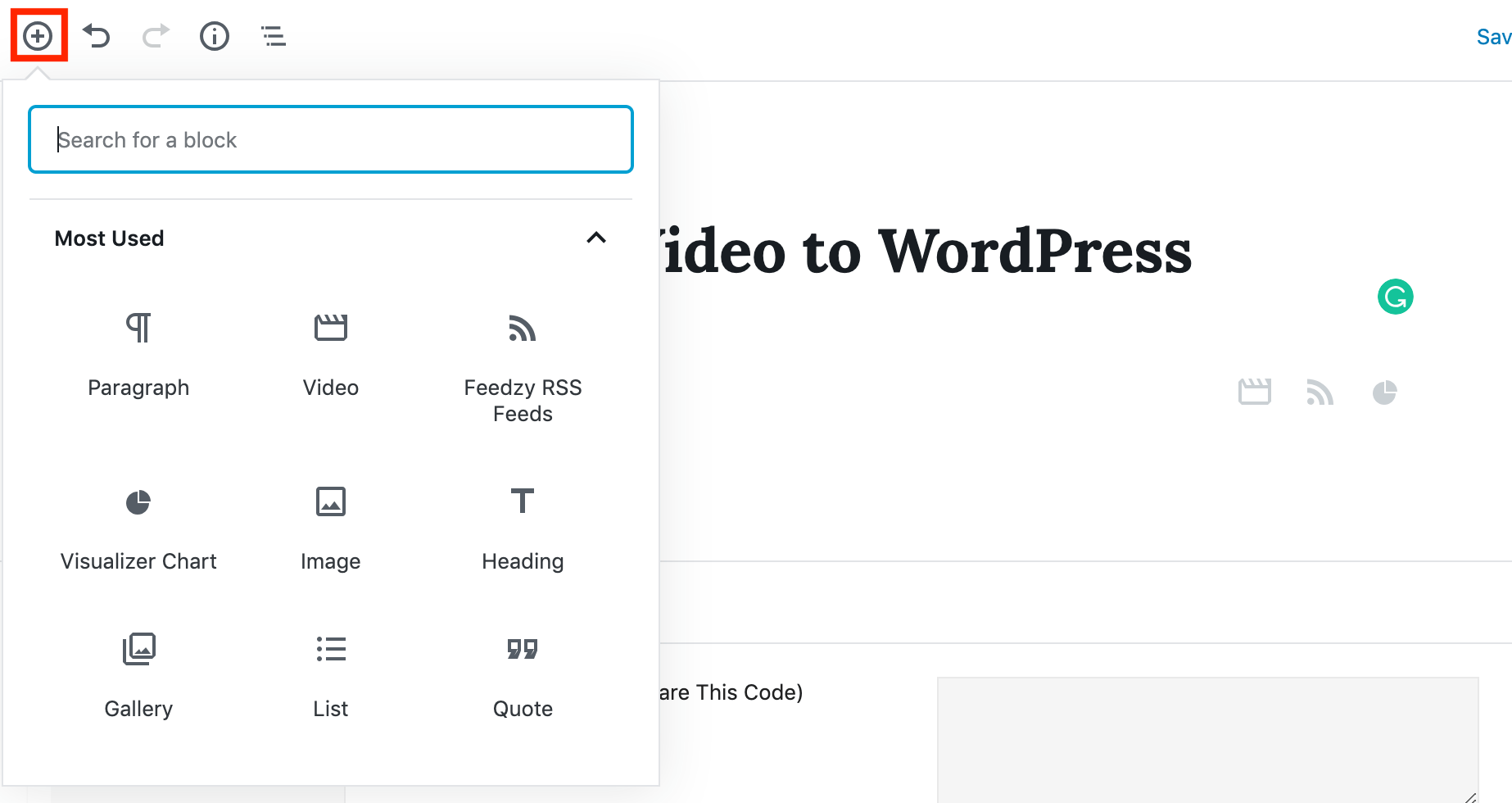
Task: Open the block navigation list icon
Action: click(274, 36)
